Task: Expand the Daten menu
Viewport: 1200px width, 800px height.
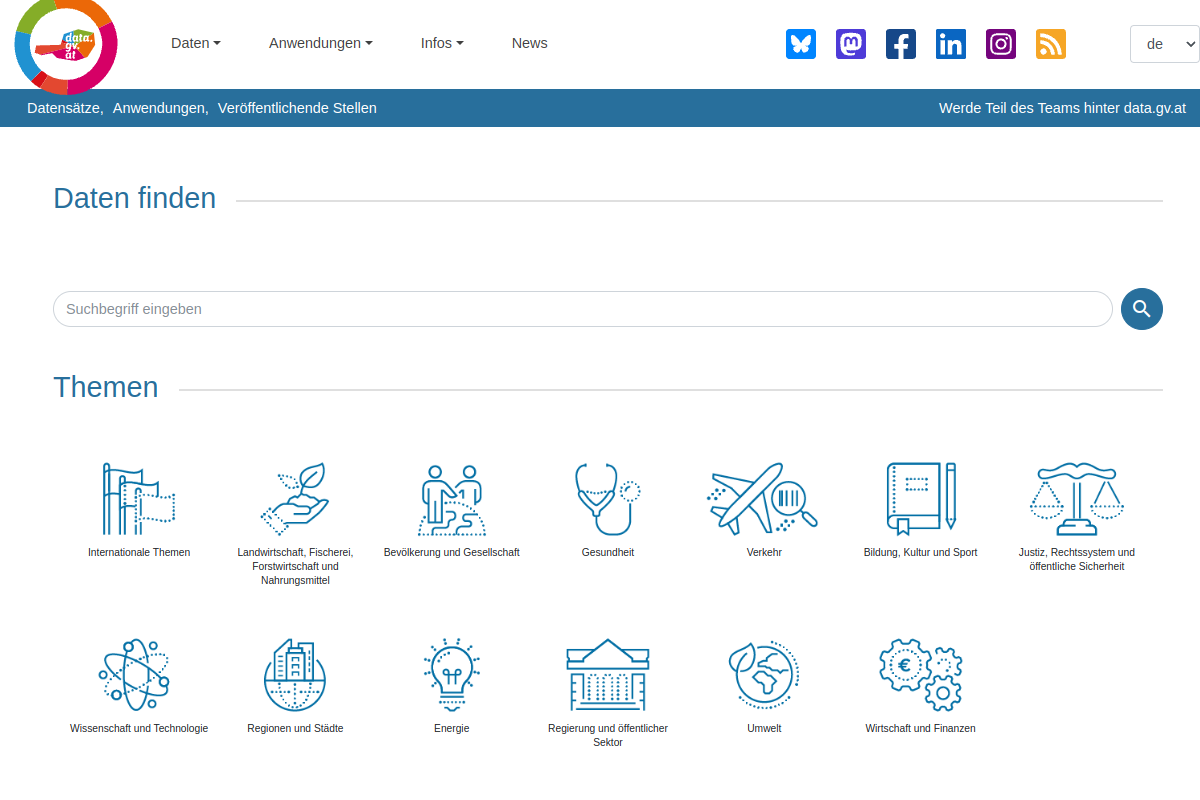Action: [x=196, y=43]
